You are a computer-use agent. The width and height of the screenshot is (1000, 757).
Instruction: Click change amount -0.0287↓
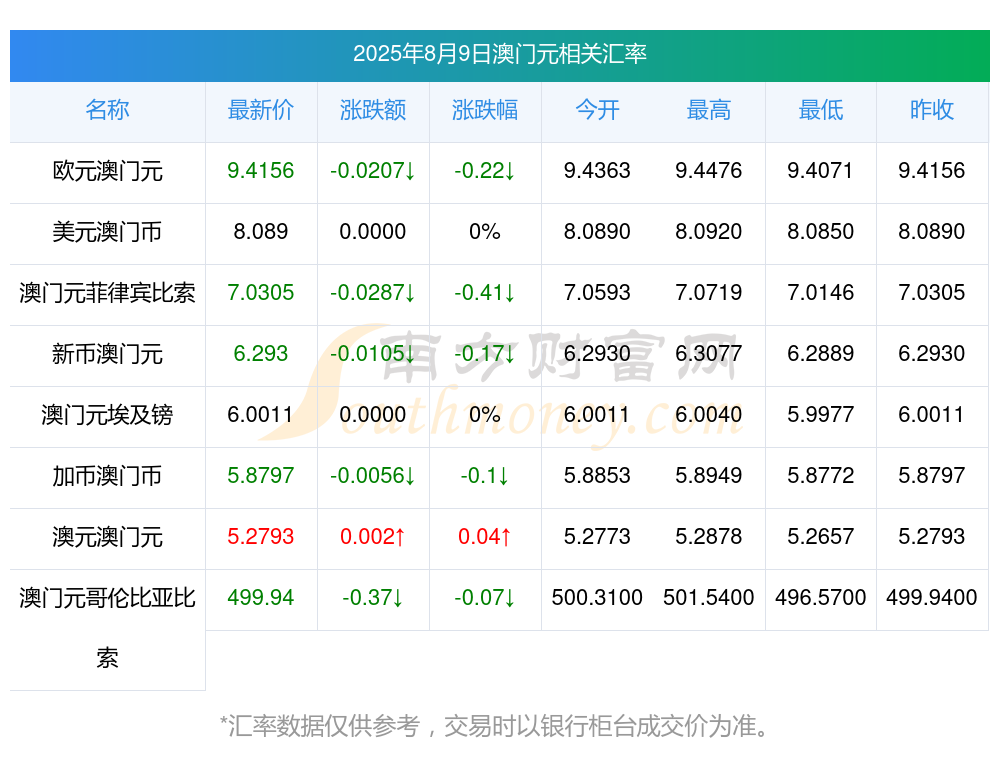[372, 293]
